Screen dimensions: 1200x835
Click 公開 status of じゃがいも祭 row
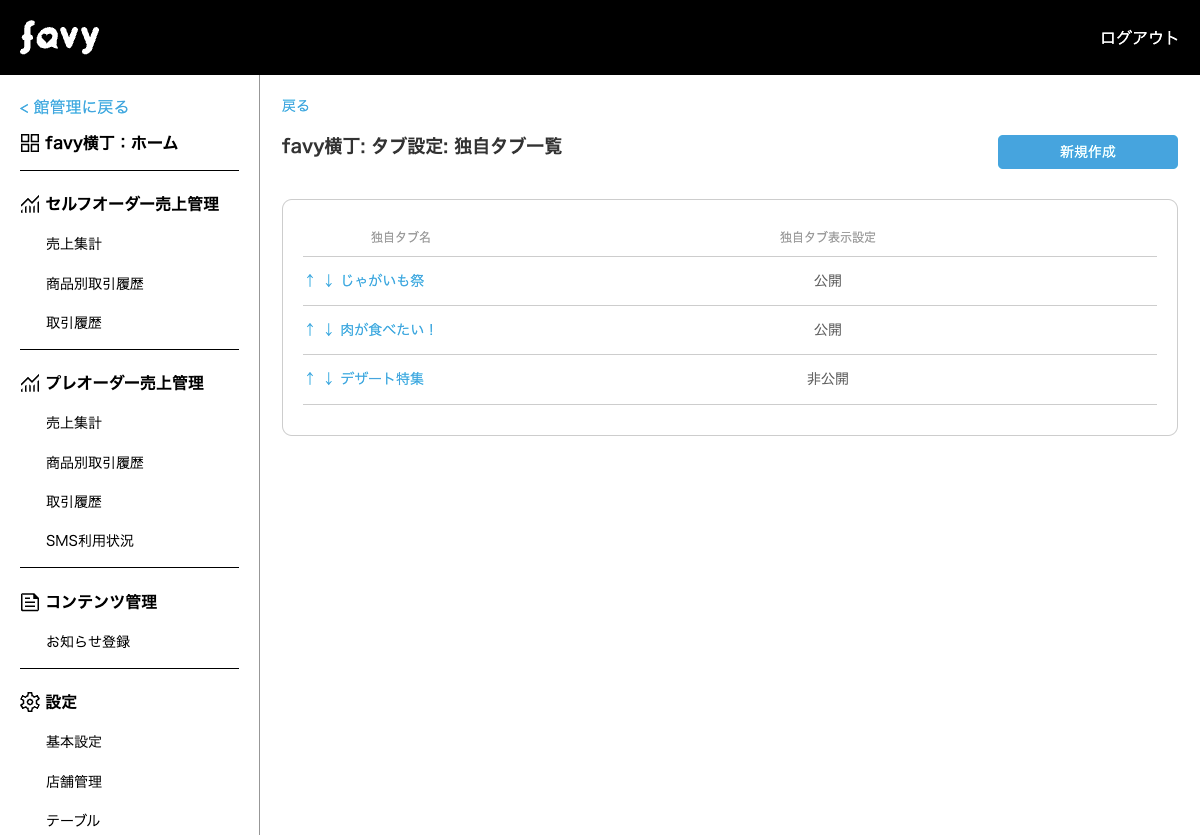(x=828, y=281)
